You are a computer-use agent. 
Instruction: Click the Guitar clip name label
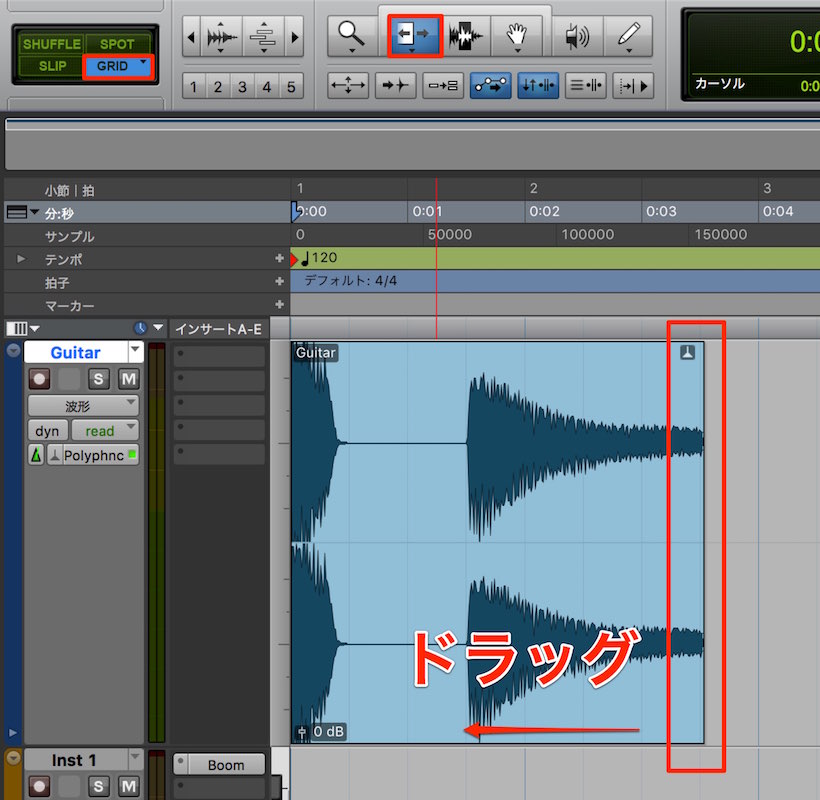coord(315,353)
